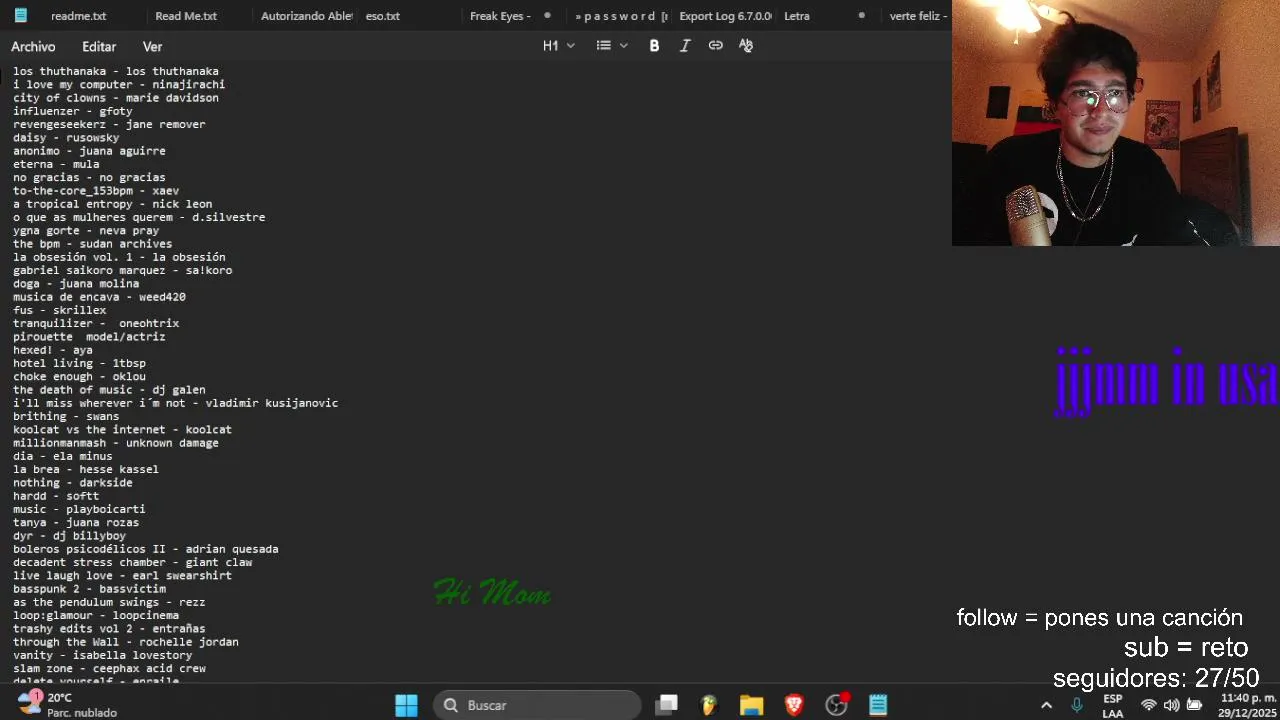Viewport: 1280px width, 720px height.
Task: Open Notepad icon in the taskbar
Action: pos(878,705)
